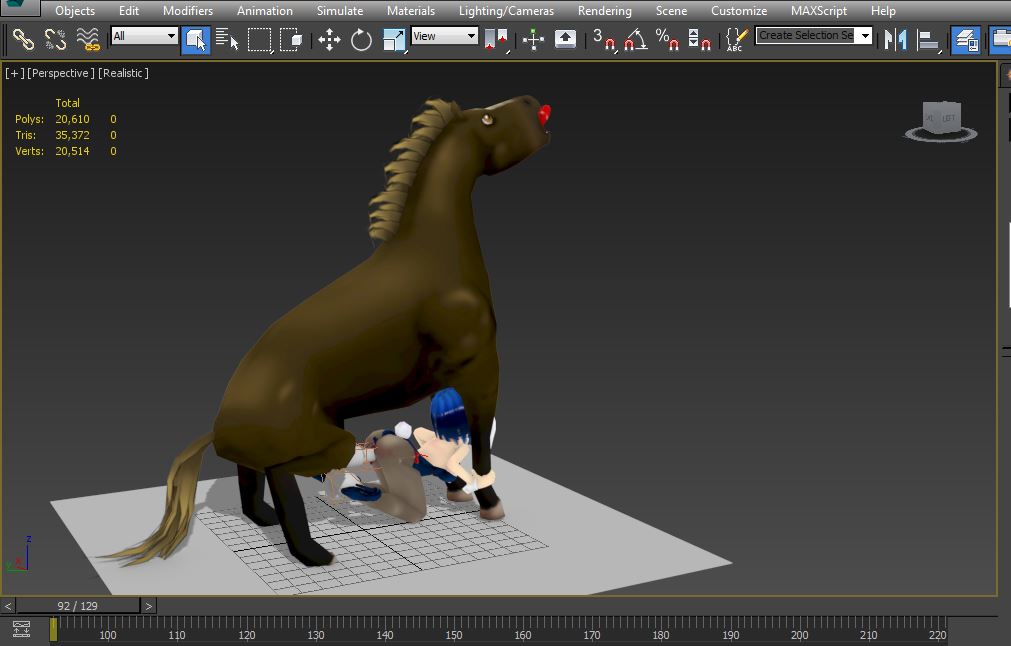
Task: Choose the Bind to Space Warp tool
Action: pyautogui.click(x=88, y=39)
